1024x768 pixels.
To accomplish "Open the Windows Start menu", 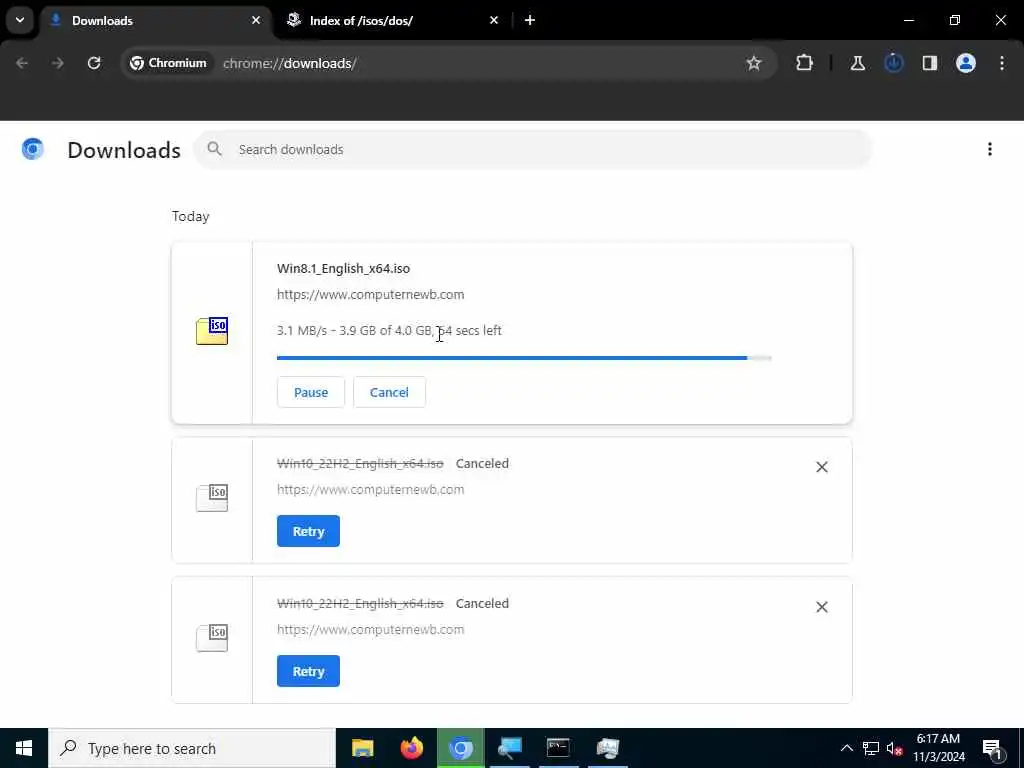I will [x=24, y=748].
